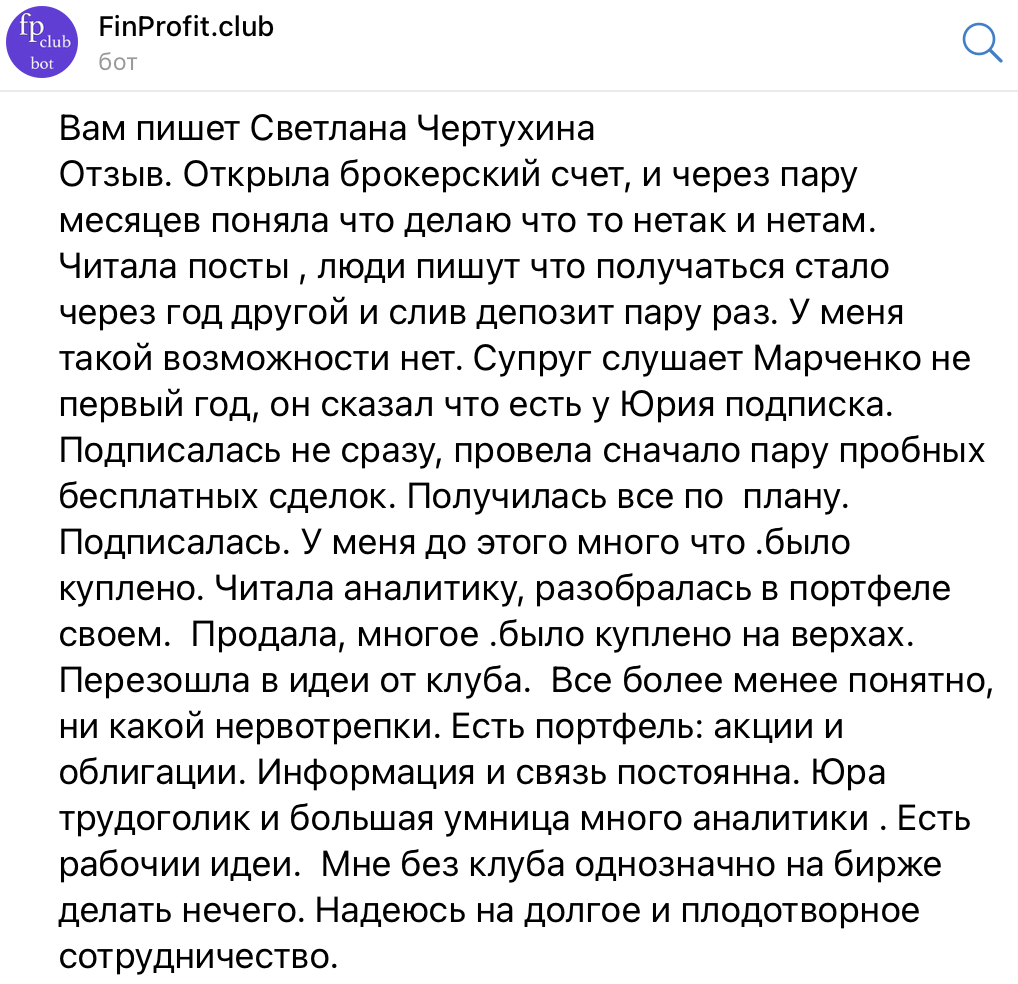Click the word 'нервотрепки.' in the message

tap(329, 726)
